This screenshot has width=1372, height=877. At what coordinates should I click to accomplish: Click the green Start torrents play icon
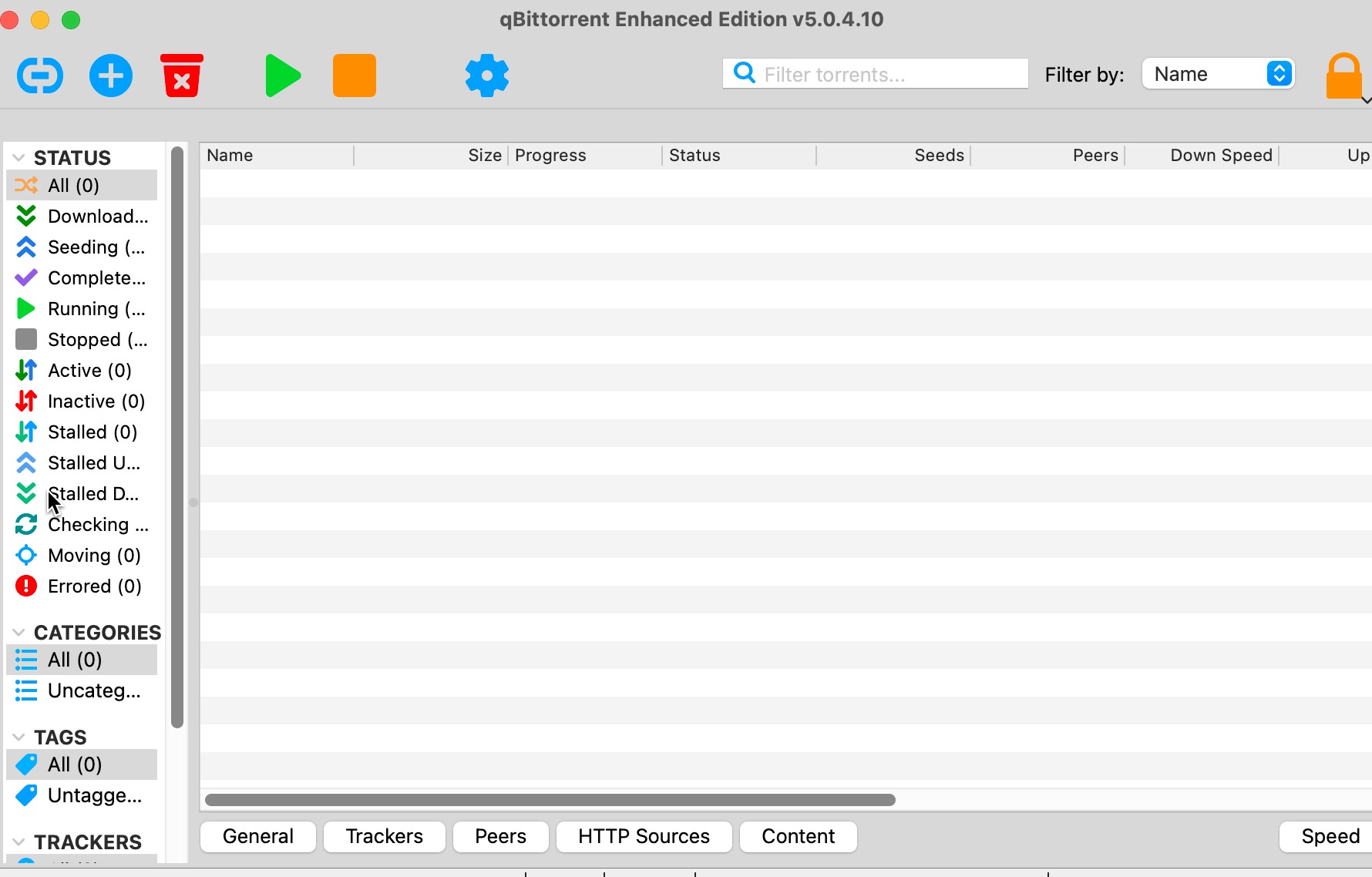coord(282,76)
